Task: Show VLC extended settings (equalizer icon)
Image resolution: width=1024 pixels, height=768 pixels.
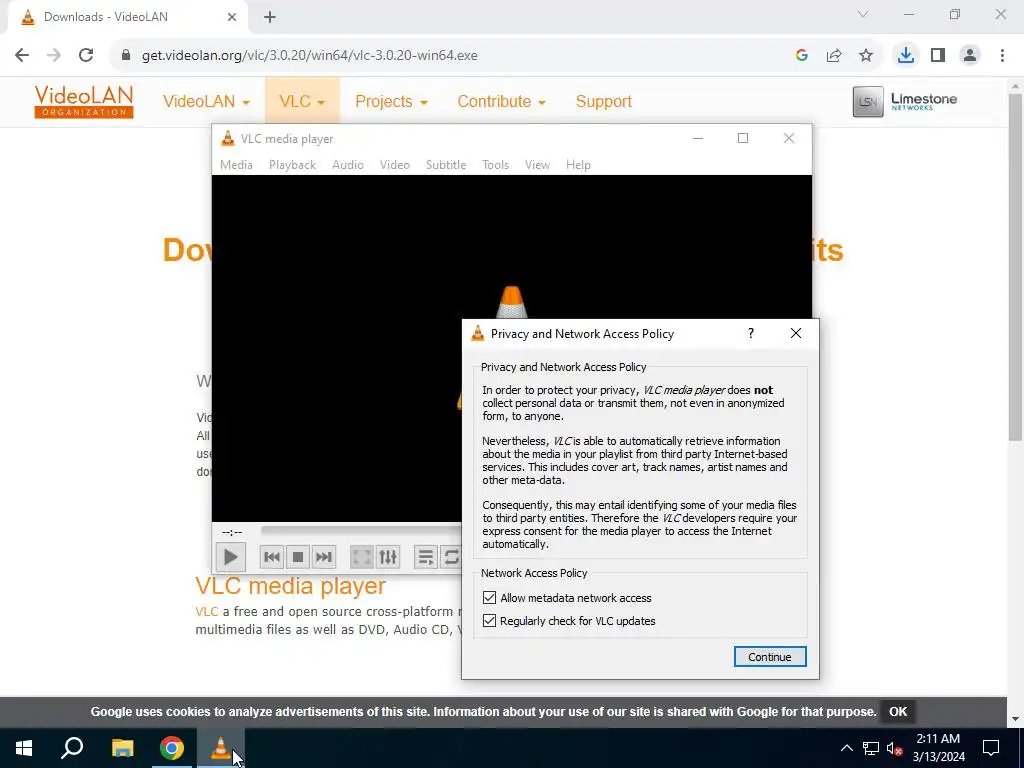Action: (x=388, y=557)
